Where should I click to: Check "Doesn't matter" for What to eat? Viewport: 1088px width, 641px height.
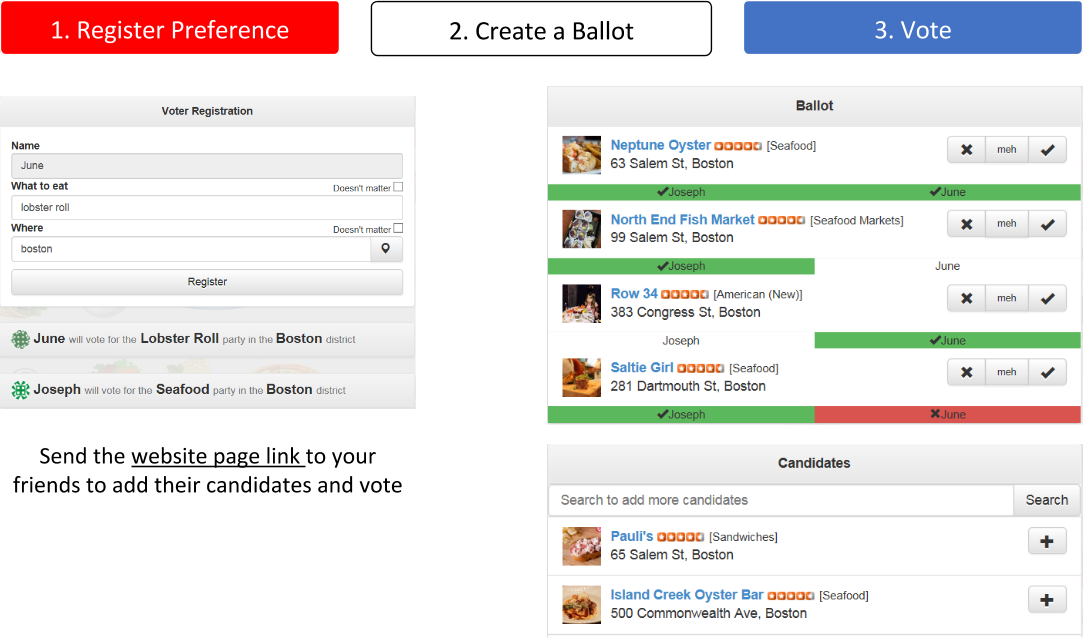(x=398, y=187)
